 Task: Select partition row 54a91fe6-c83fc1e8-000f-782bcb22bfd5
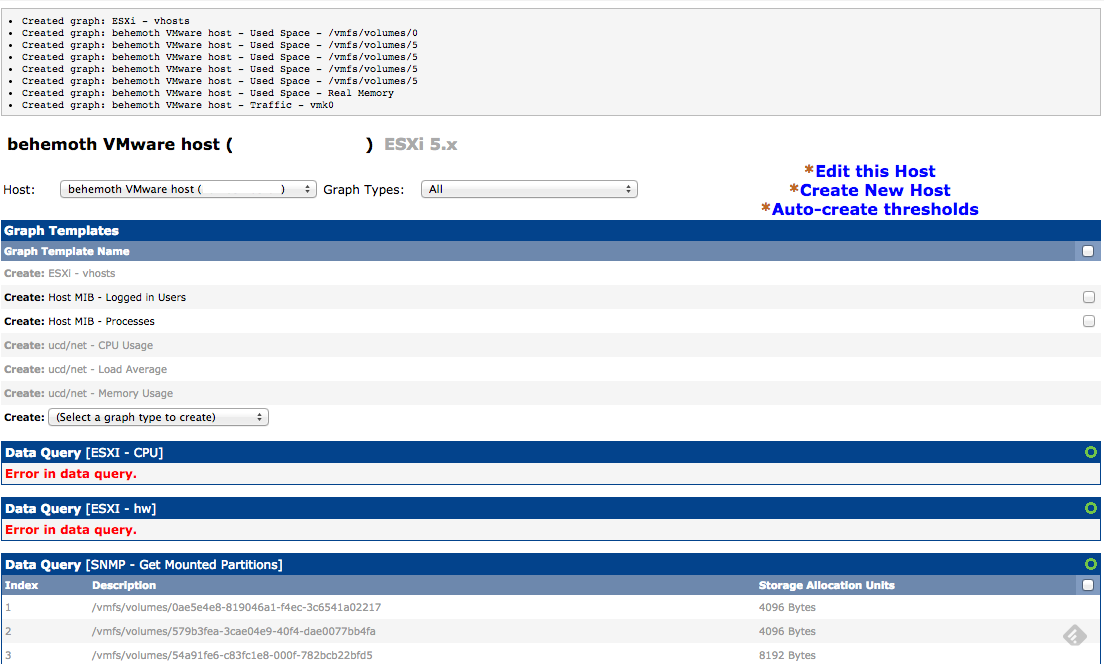click(x=551, y=655)
